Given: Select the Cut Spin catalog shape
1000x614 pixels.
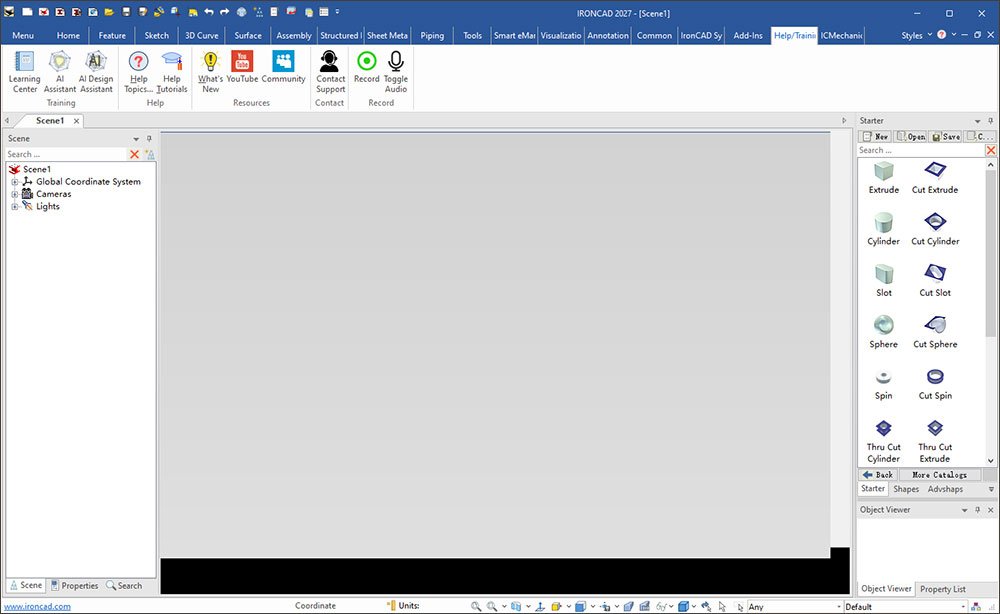Looking at the screenshot, I should (x=935, y=384).
